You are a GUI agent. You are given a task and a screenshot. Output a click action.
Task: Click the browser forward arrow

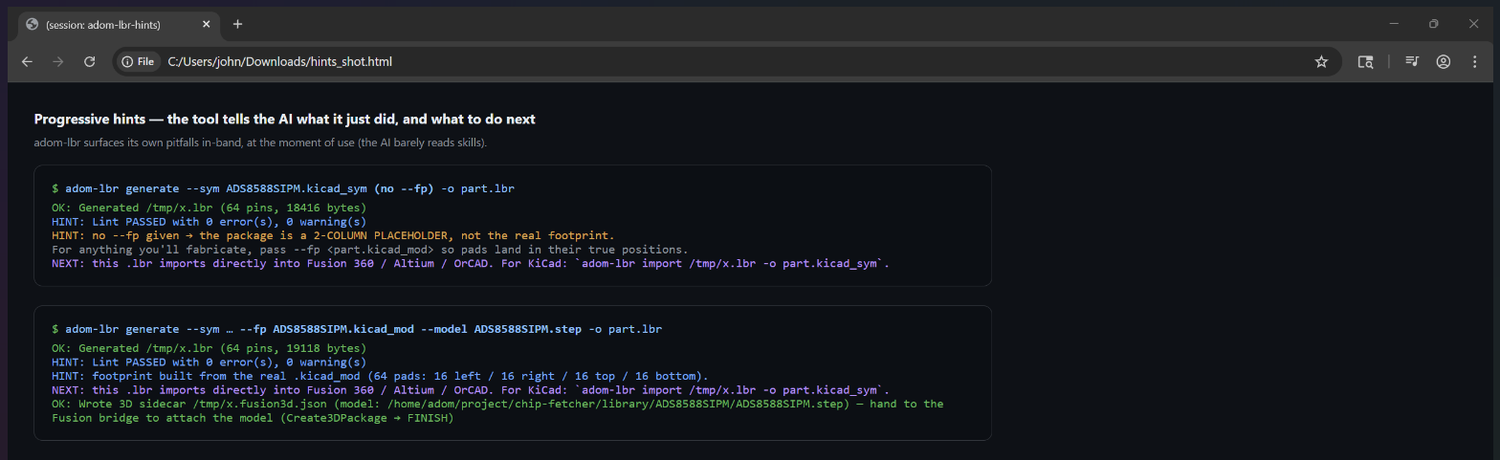(x=58, y=62)
